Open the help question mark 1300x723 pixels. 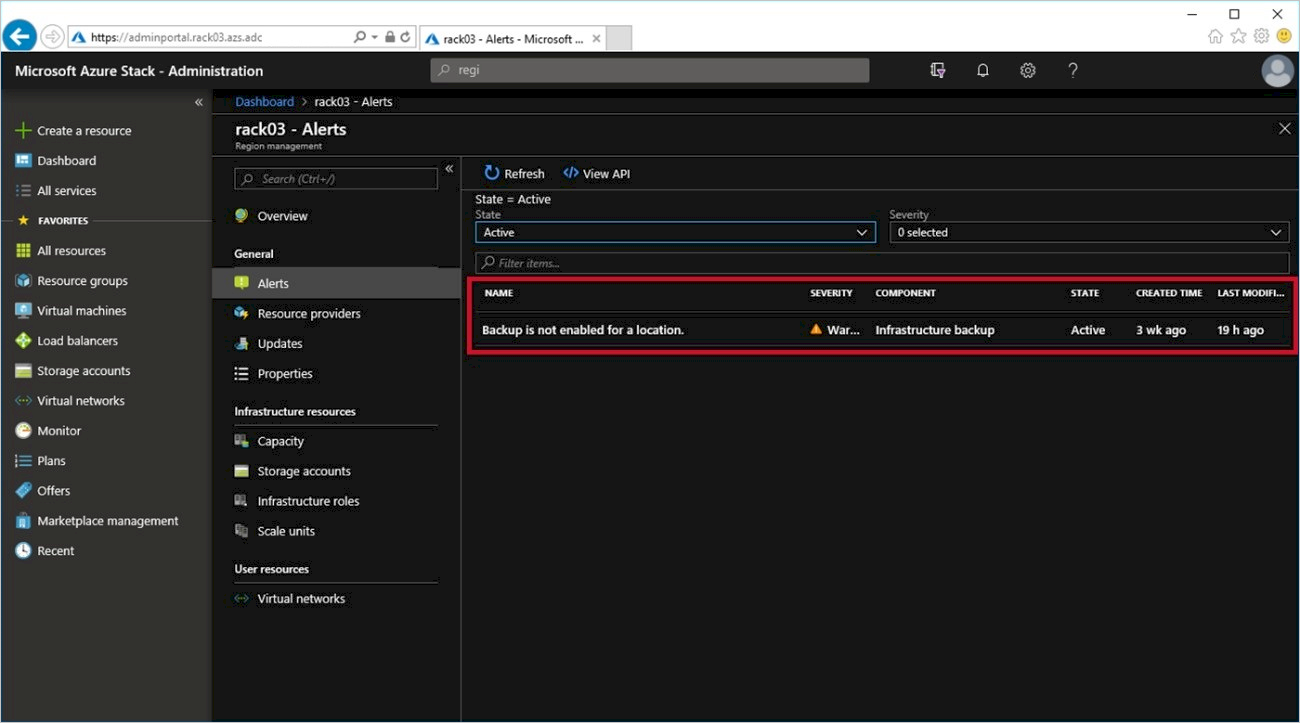(x=1073, y=71)
